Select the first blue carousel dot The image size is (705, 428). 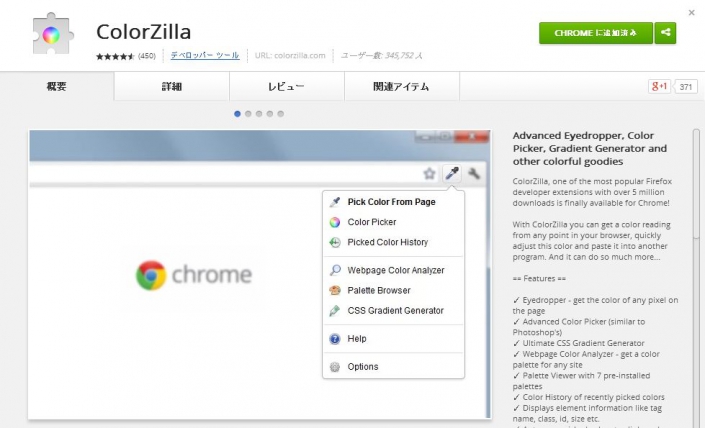point(237,114)
